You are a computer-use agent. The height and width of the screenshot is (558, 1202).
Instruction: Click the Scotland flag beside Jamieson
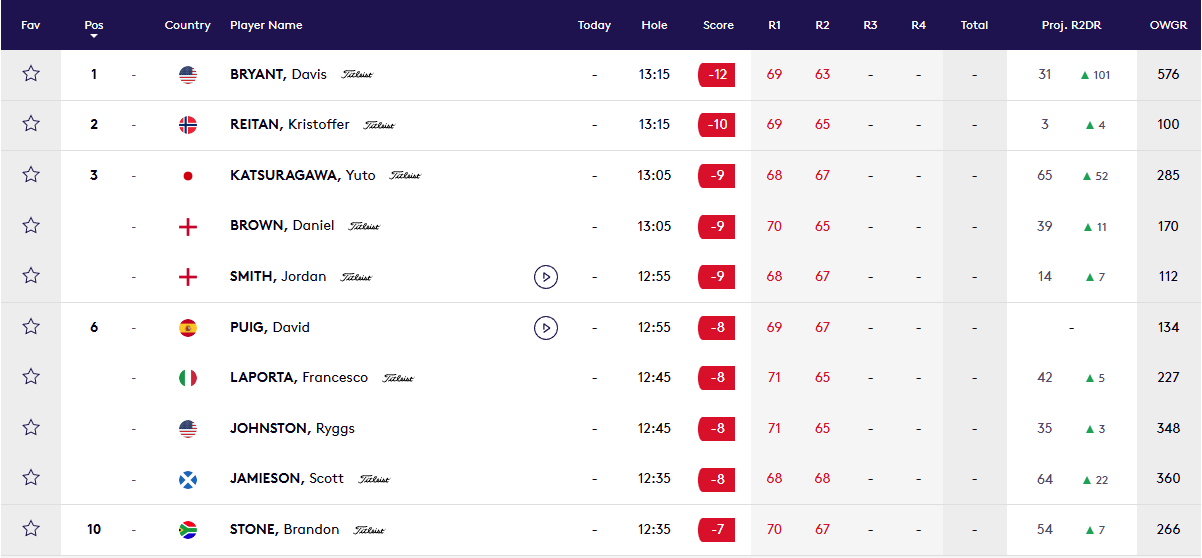[188, 479]
